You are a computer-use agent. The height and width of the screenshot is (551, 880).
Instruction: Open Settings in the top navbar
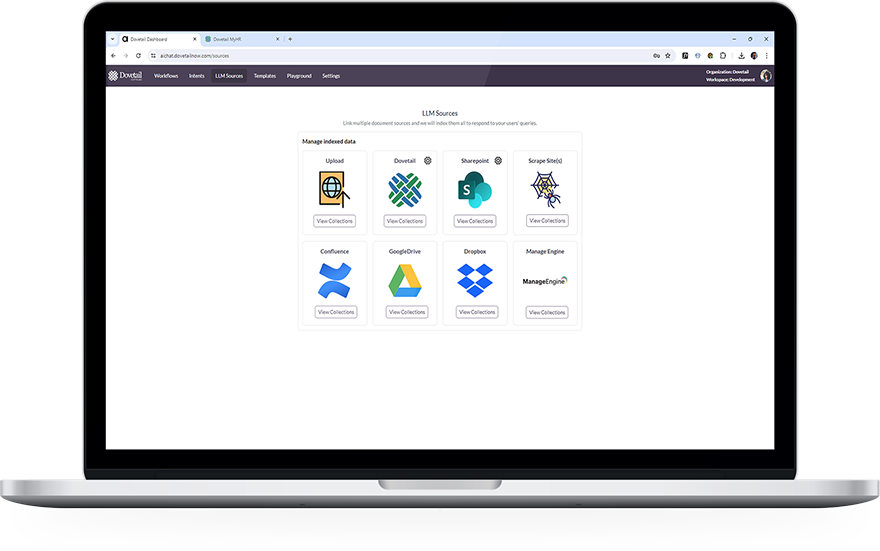tap(331, 76)
